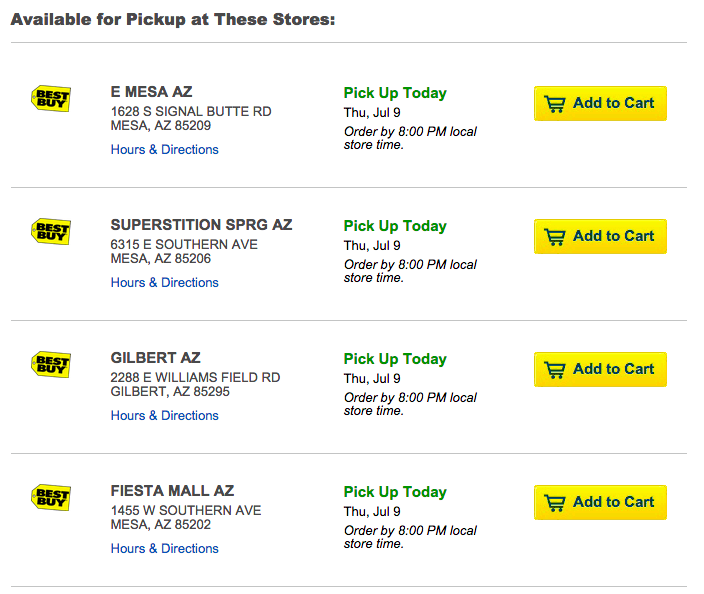Add to Cart for FIESTA MALL AZ store
The width and height of the screenshot is (704, 594).
point(600,502)
